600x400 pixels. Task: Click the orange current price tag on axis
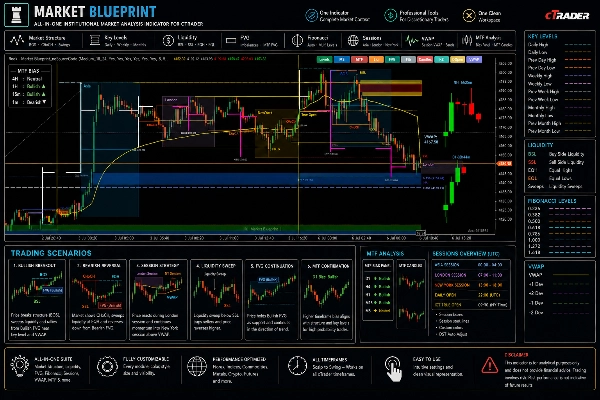504,163
